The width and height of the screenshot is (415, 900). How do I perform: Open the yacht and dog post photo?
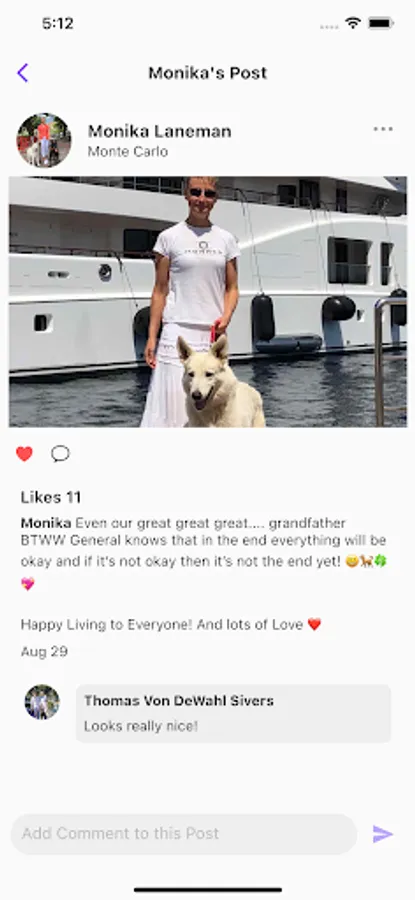click(208, 301)
